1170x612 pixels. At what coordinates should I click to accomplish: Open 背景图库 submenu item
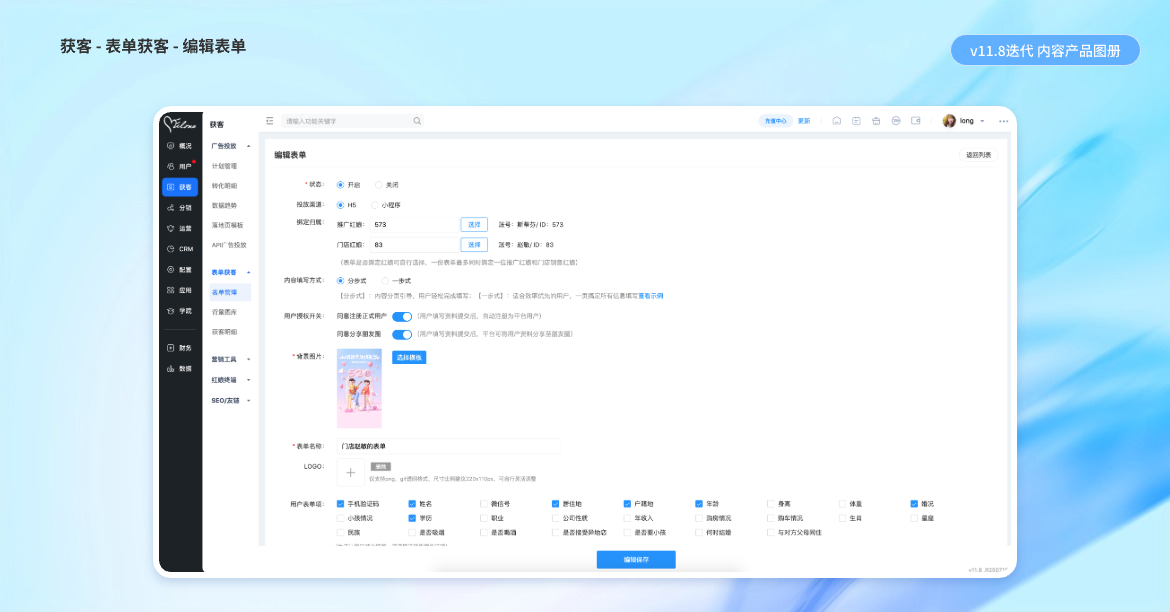224,312
